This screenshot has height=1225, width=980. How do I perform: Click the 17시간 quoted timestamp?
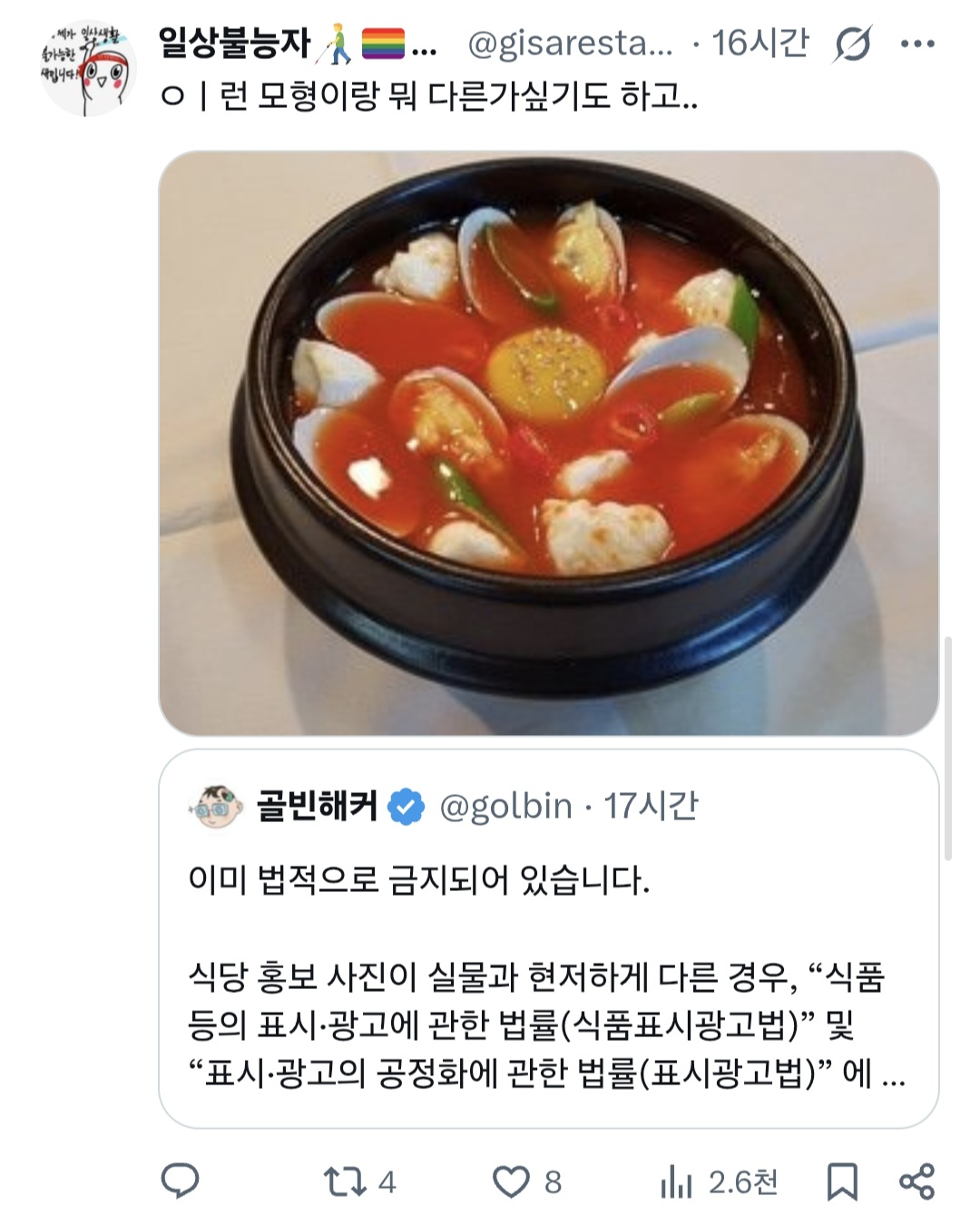pos(652,806)
